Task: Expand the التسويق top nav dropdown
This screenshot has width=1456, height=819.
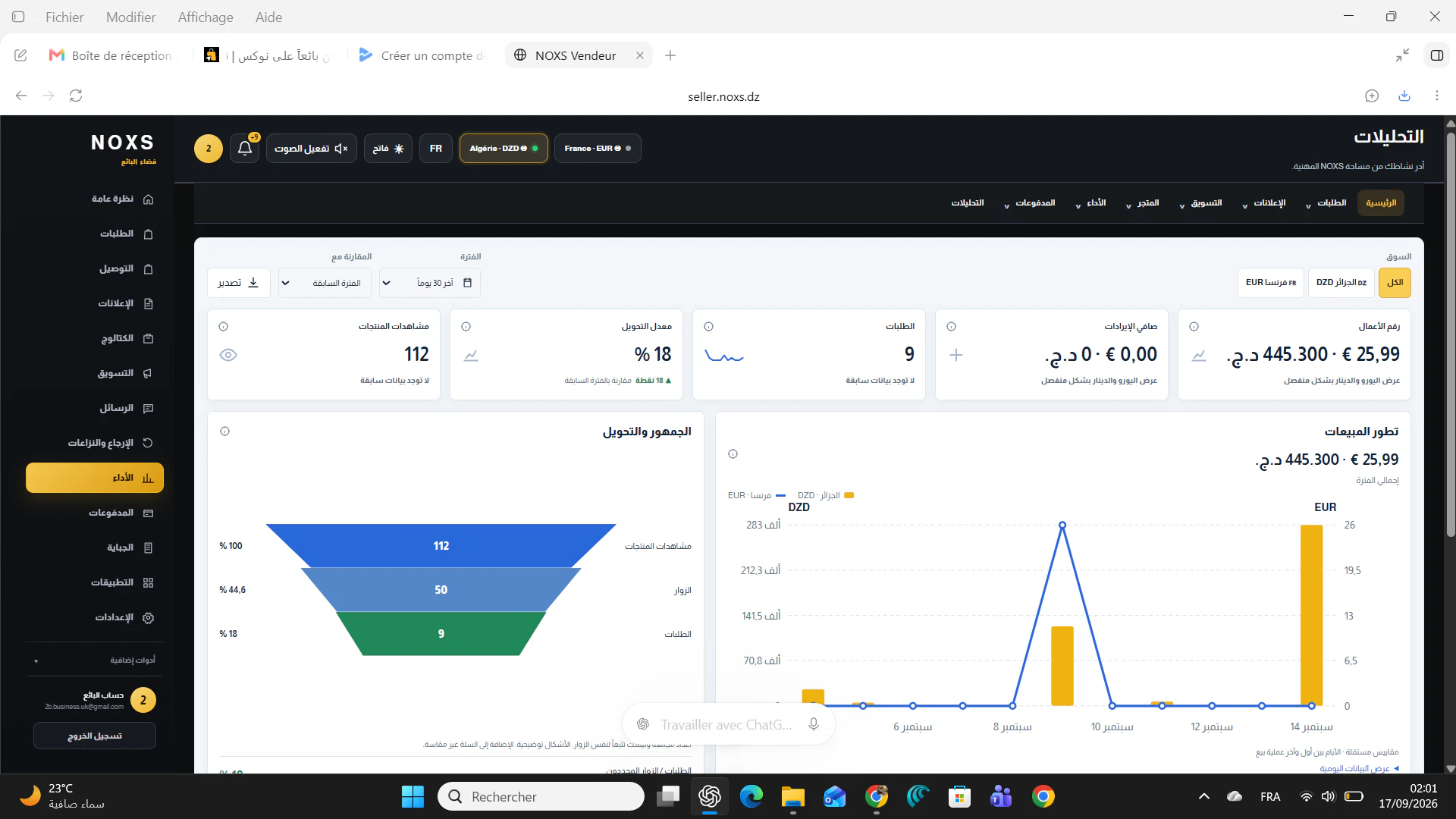Action: [x=1200, y=203]
